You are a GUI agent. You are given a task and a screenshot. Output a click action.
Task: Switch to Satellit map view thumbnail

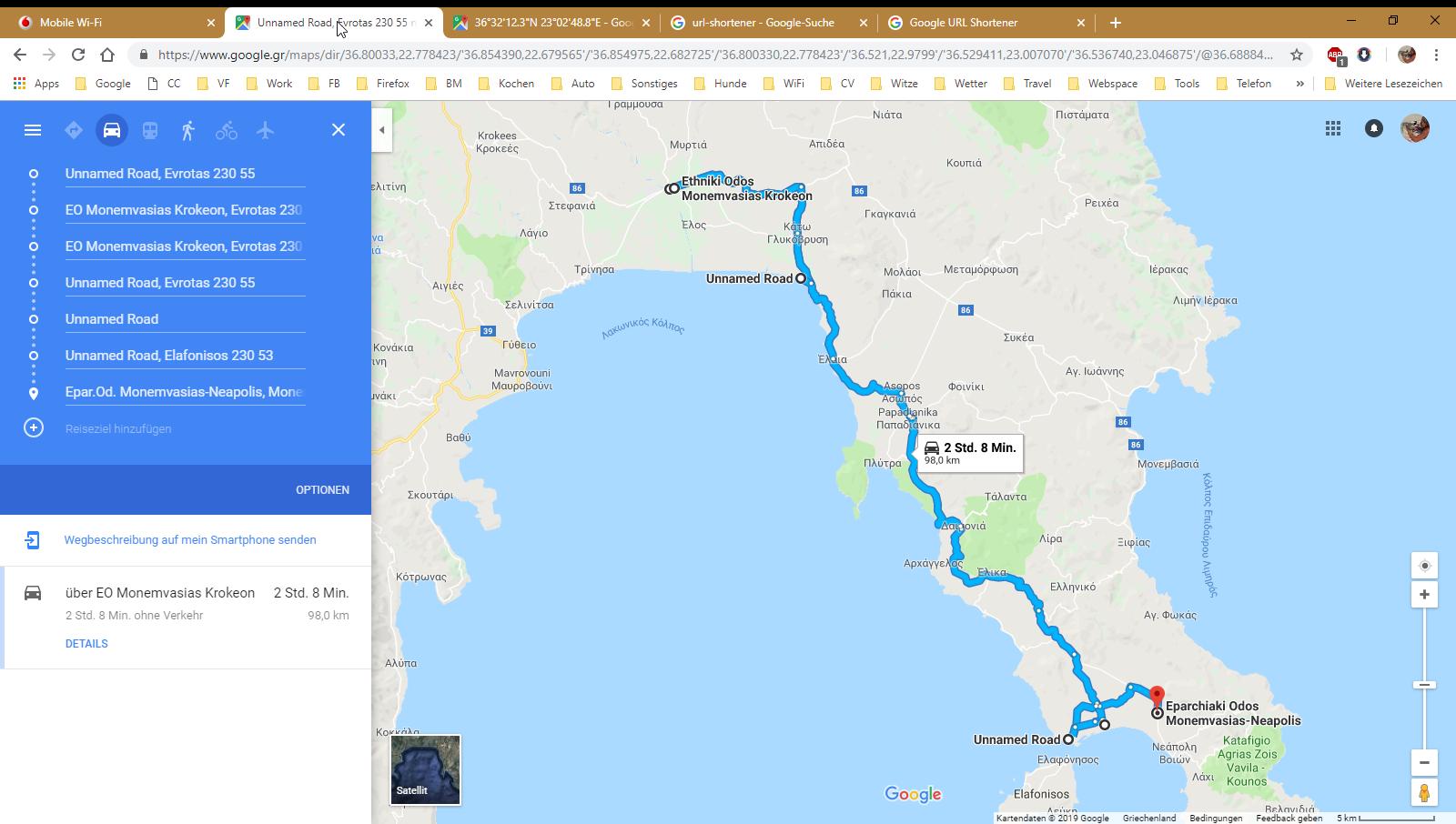pyautogui.click(x=426, y=770)
